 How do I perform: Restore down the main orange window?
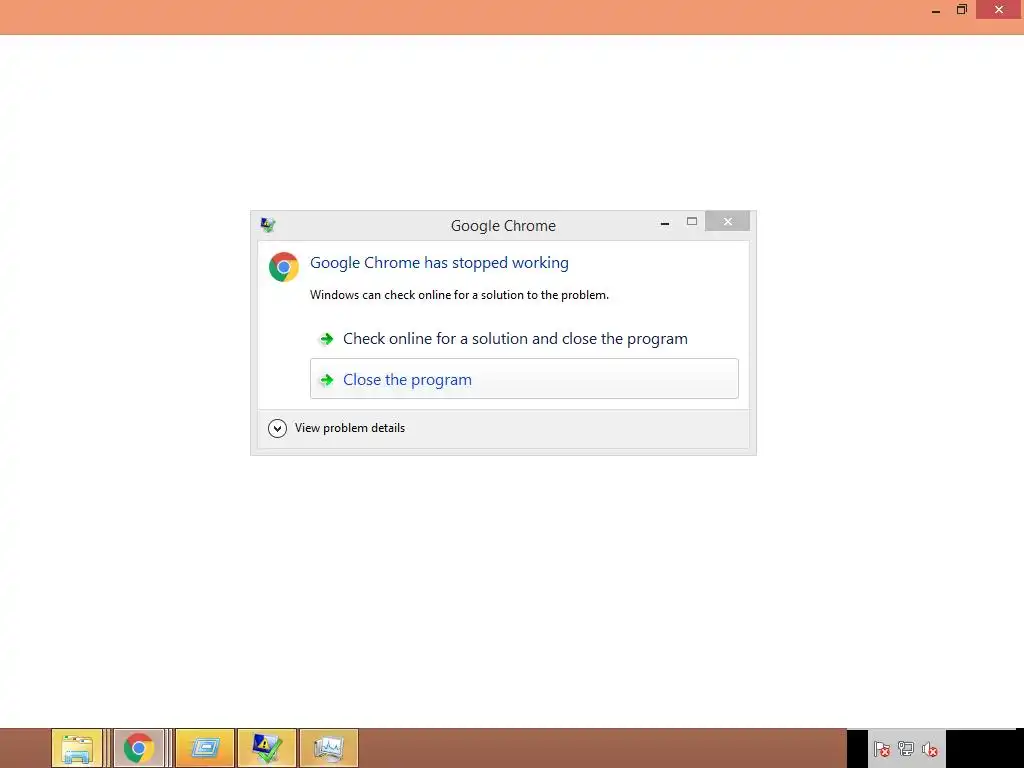click(x=961, y=10)
